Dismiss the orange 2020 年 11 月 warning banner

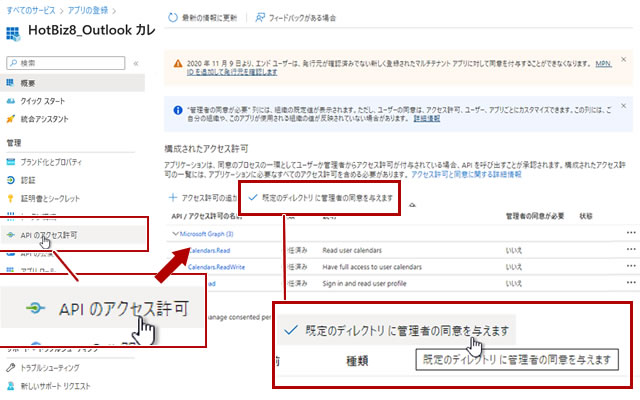(x=624, y=60)
